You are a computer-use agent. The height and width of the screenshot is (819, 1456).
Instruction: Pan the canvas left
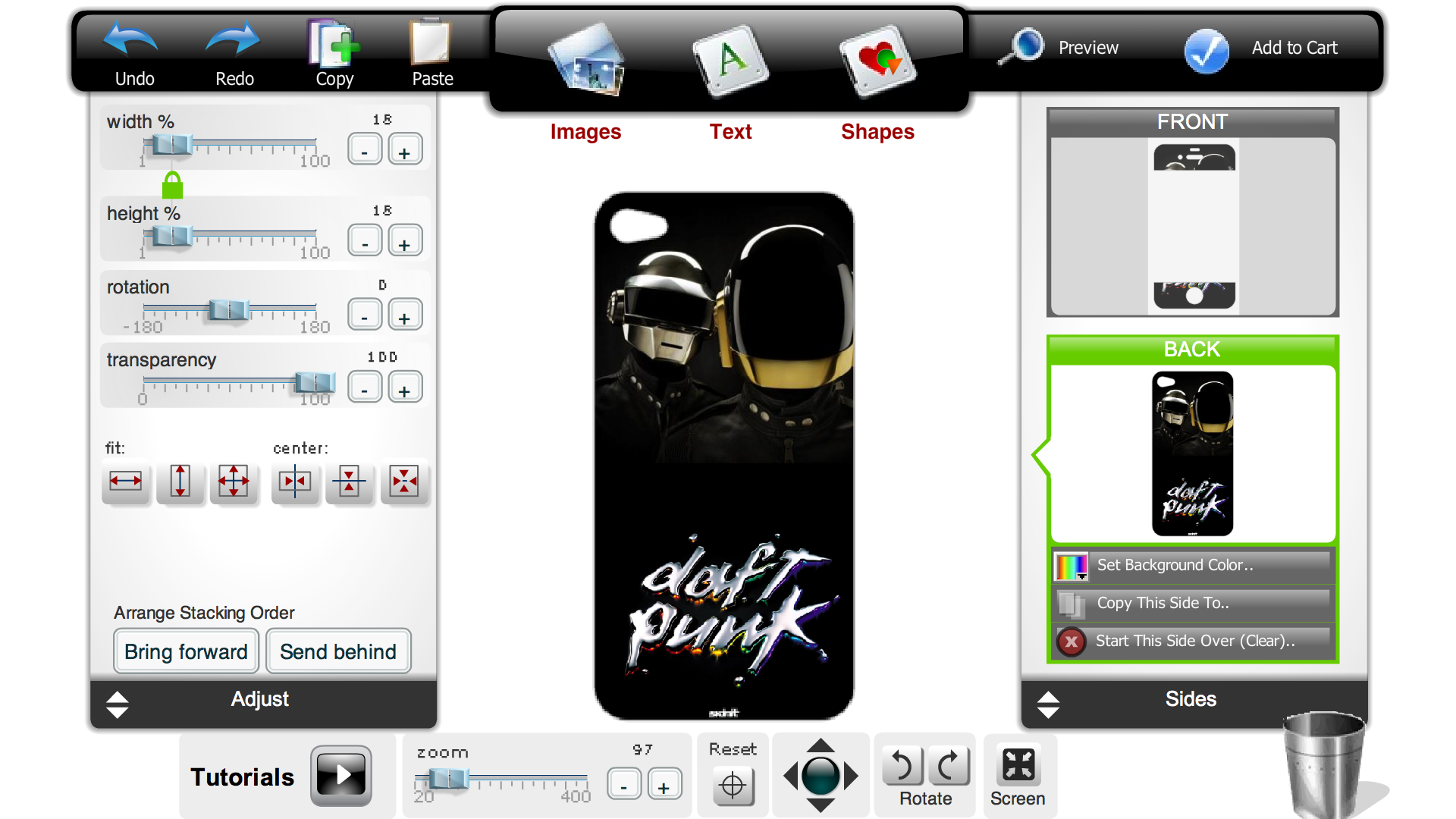click(x=790, y=776)
